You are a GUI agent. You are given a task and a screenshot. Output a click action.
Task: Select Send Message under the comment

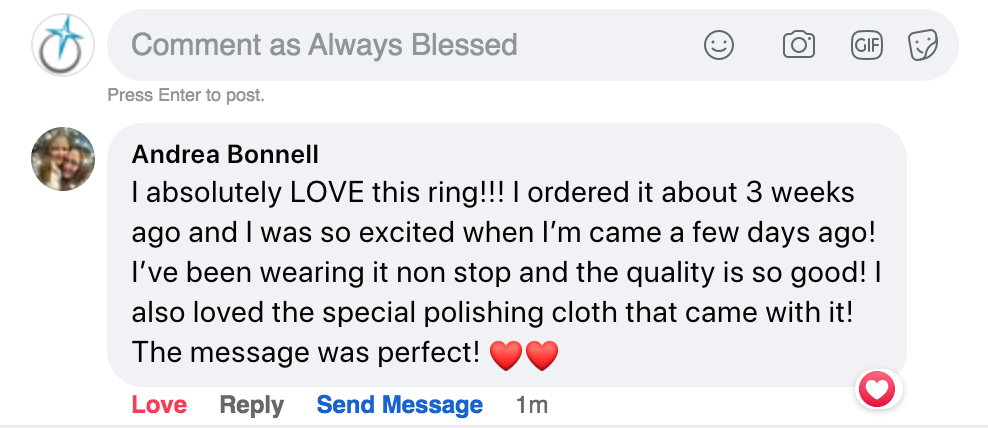click(x=399, y=405)
